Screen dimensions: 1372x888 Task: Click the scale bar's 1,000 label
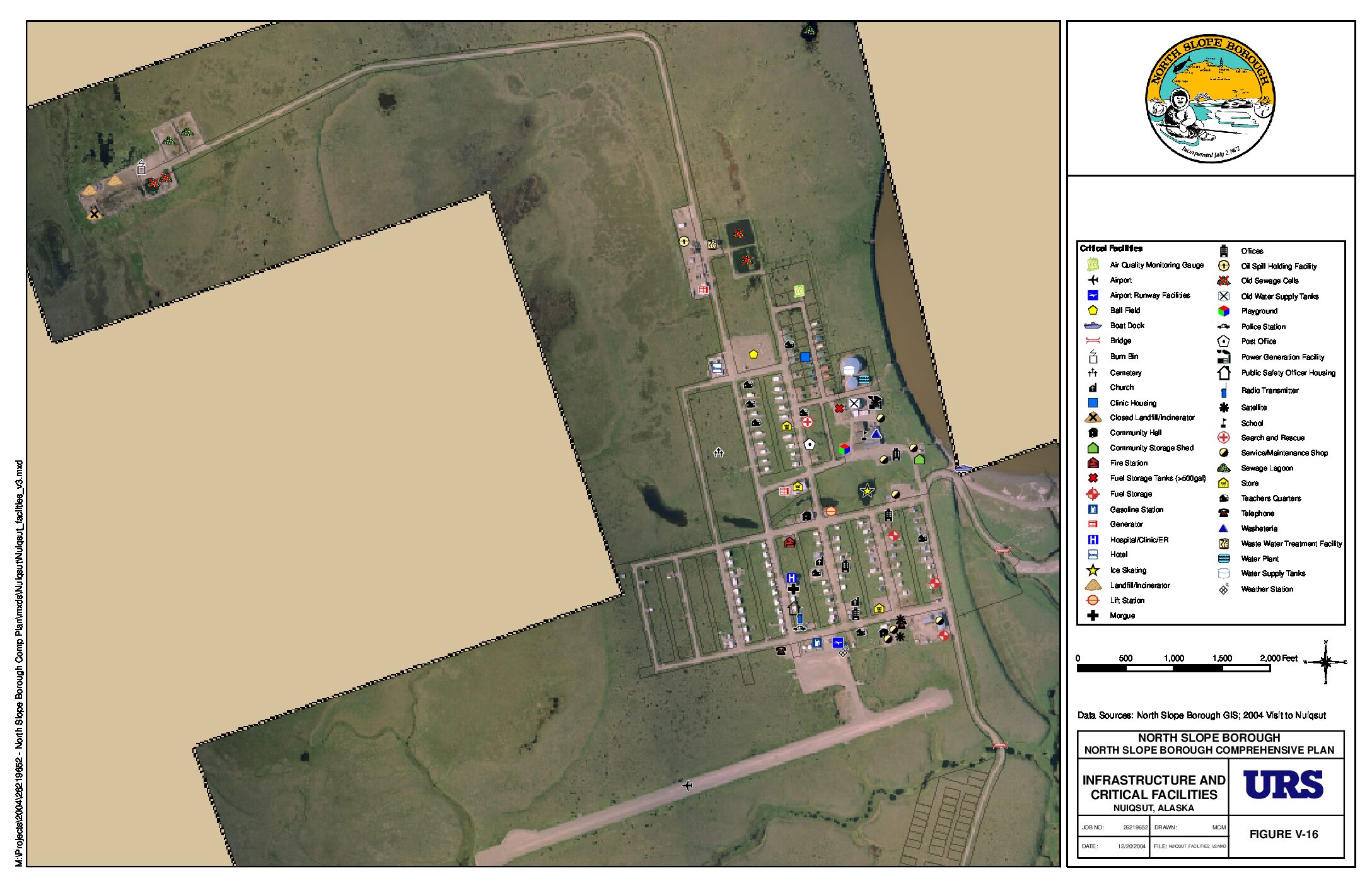1173,658
